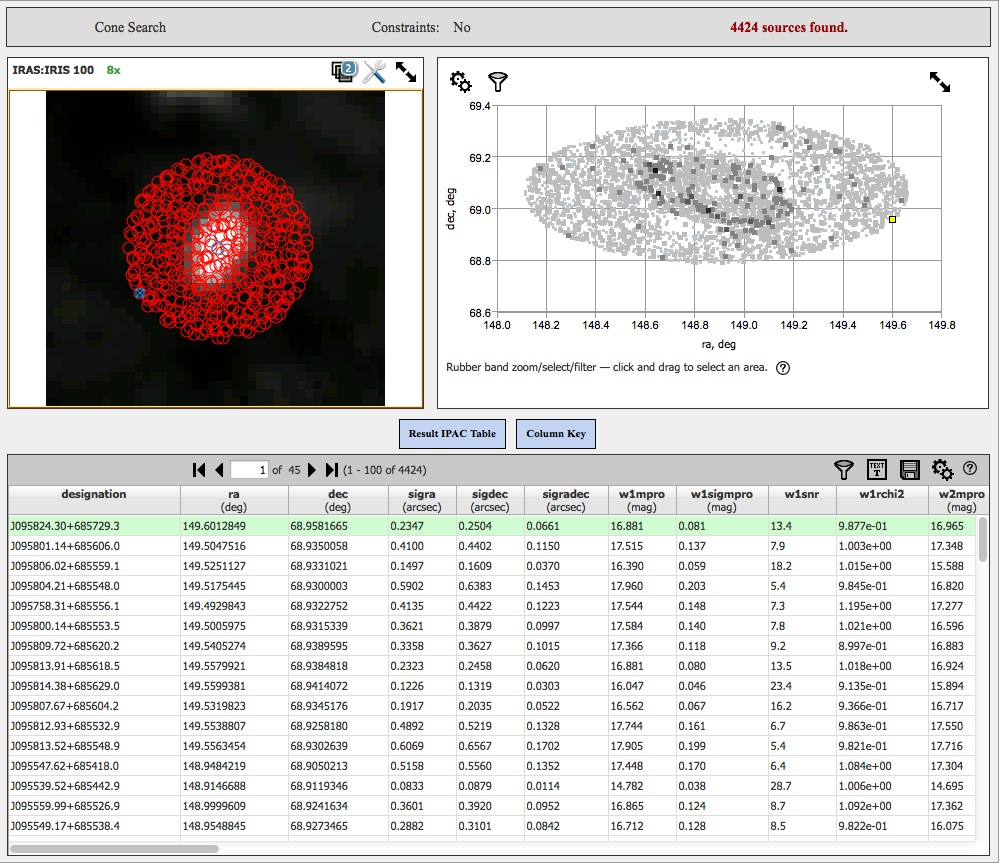Click the Column Key button
The height and width of the screenshot is (865, 1000).
(556, 433)
